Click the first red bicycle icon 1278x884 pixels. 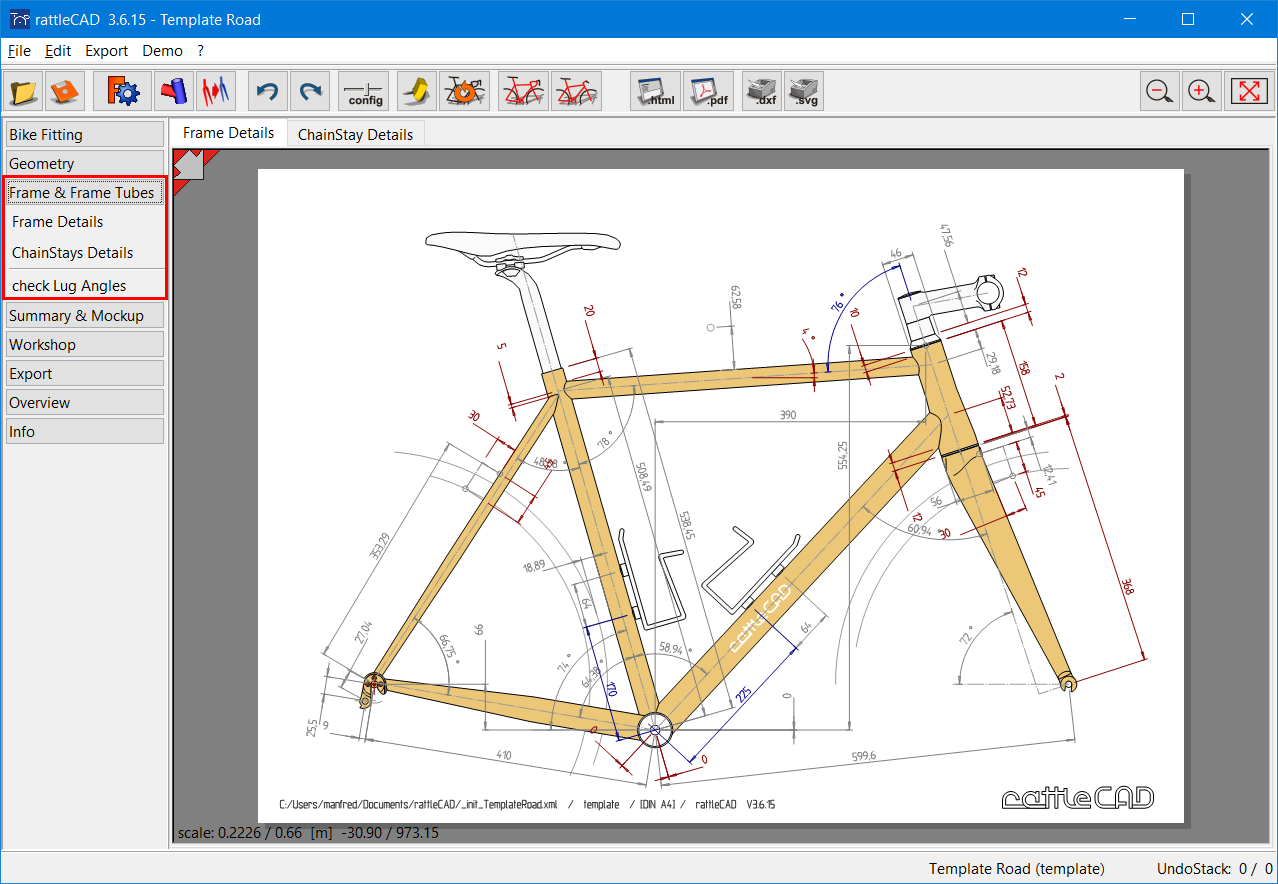[523, 91]
